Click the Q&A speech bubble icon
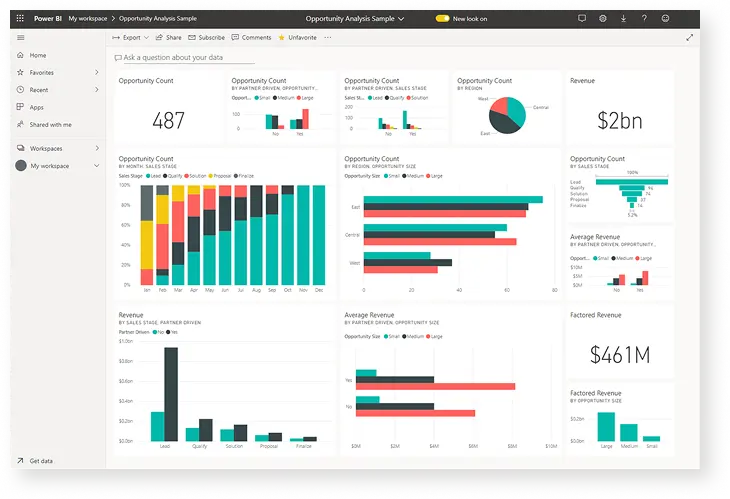The width and height of the screenshot is (730, 499). (118, 58)
